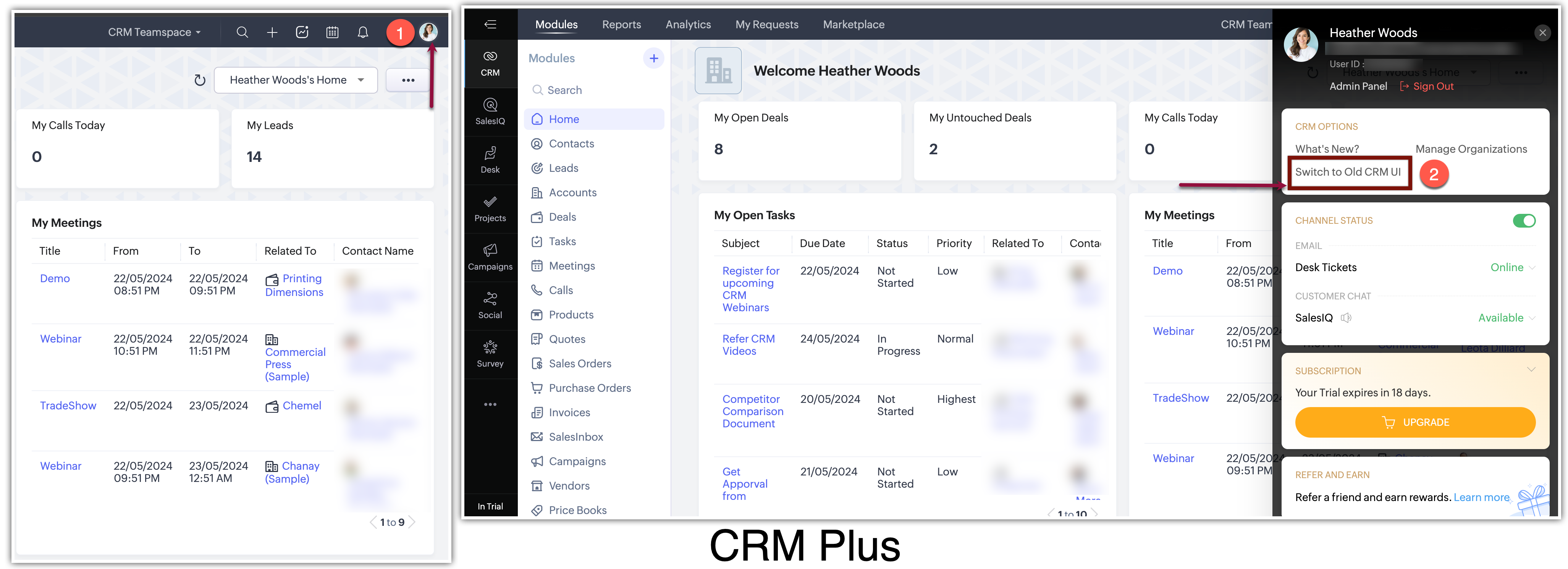The height and width of the screenshot is (569, 1568).
Task: Switch to the My Requests tab
Action: click(766, 24)
